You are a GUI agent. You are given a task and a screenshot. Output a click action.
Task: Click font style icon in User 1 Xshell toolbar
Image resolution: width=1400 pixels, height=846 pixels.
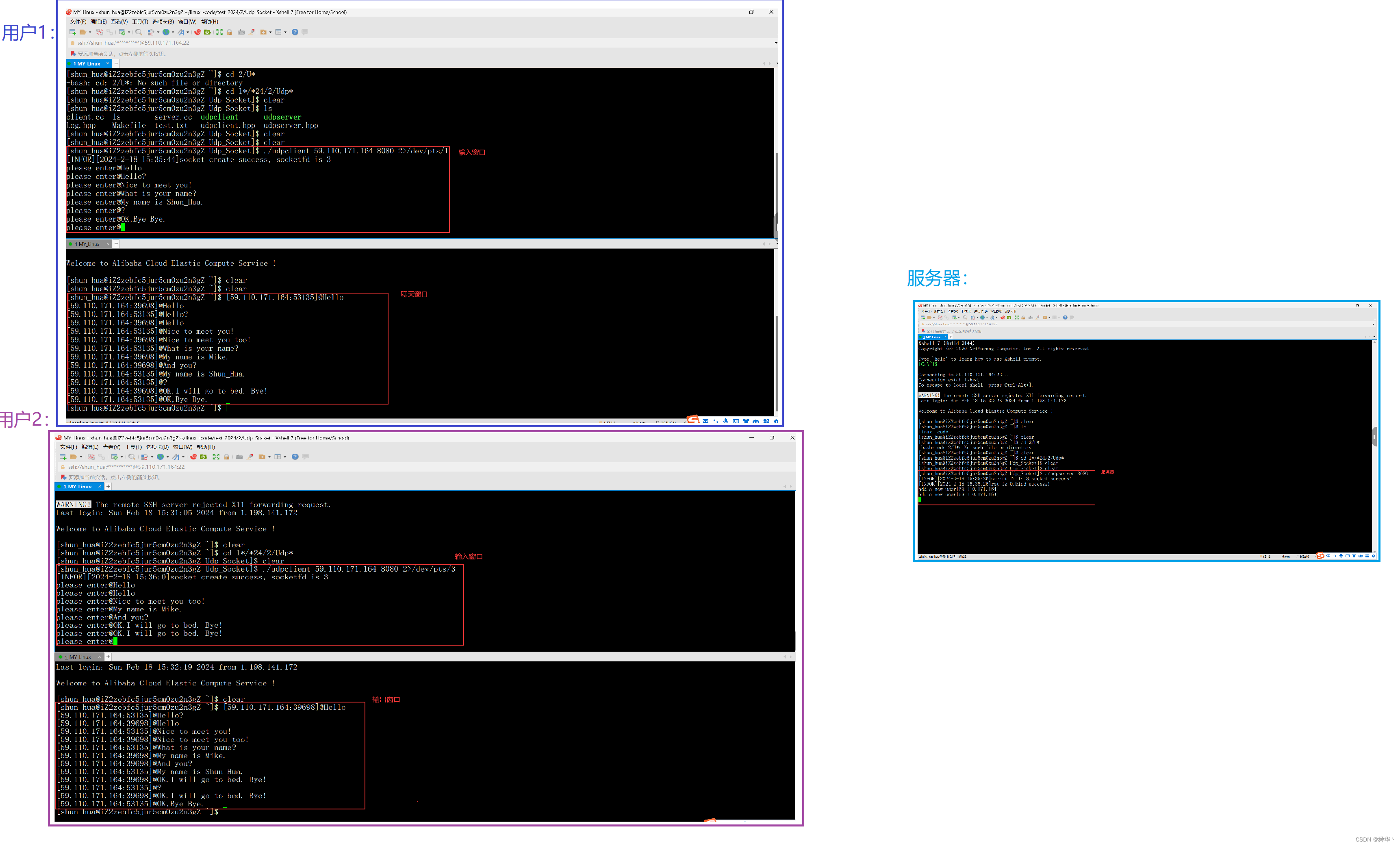coord(181,33)
